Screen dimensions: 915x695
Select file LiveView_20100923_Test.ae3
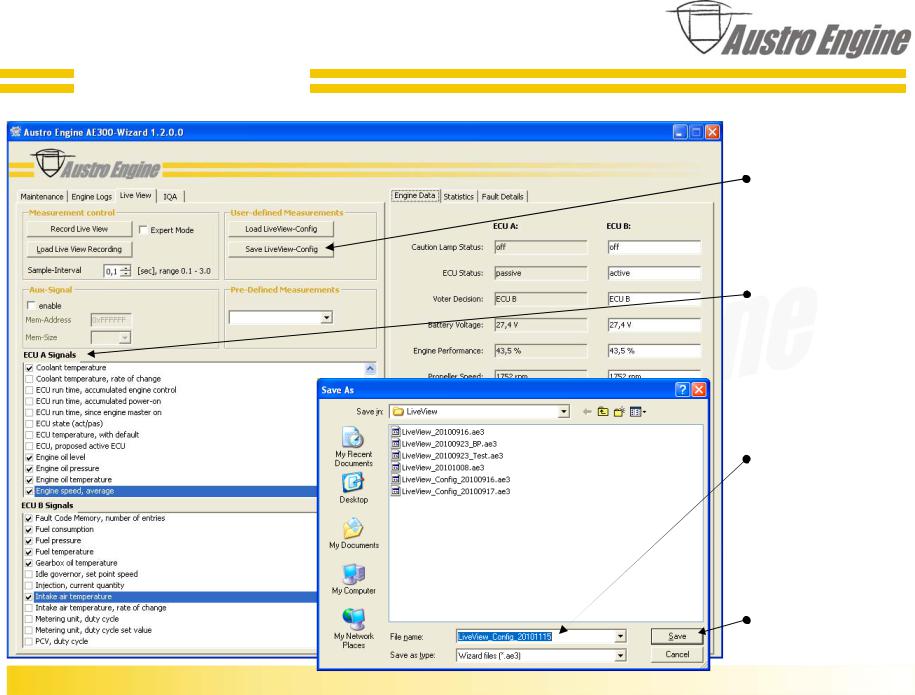tap(447, 456)
